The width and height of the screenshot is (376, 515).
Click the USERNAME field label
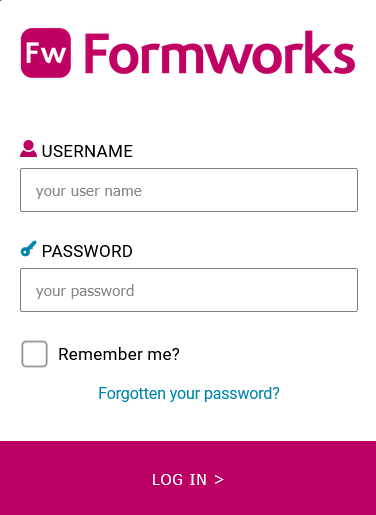(x=87, y=151)
